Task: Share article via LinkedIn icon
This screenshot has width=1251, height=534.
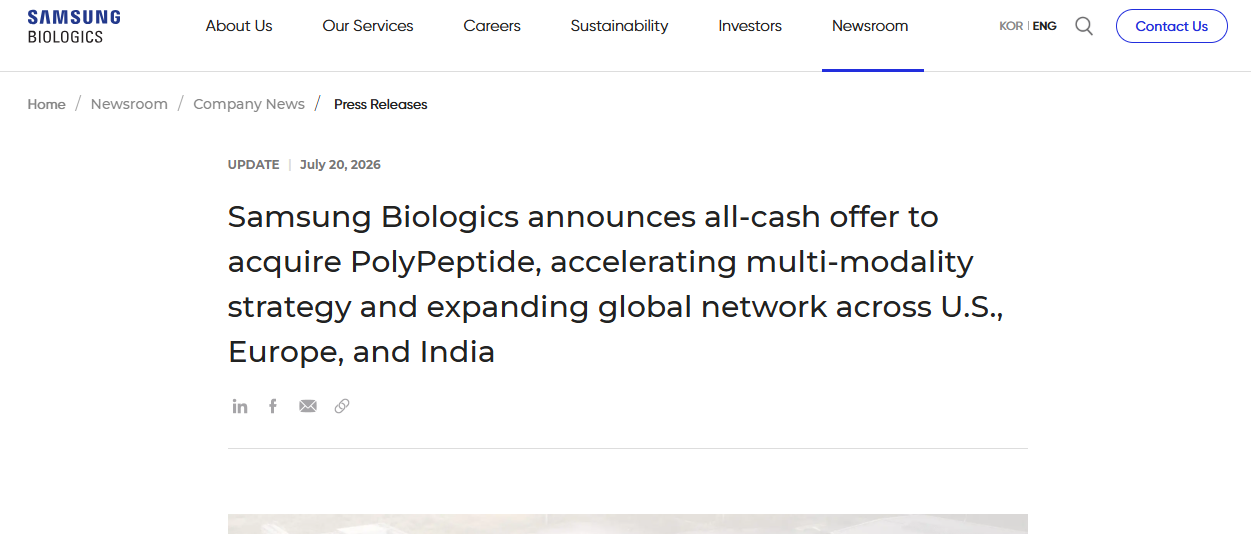Action: [240, 406]
